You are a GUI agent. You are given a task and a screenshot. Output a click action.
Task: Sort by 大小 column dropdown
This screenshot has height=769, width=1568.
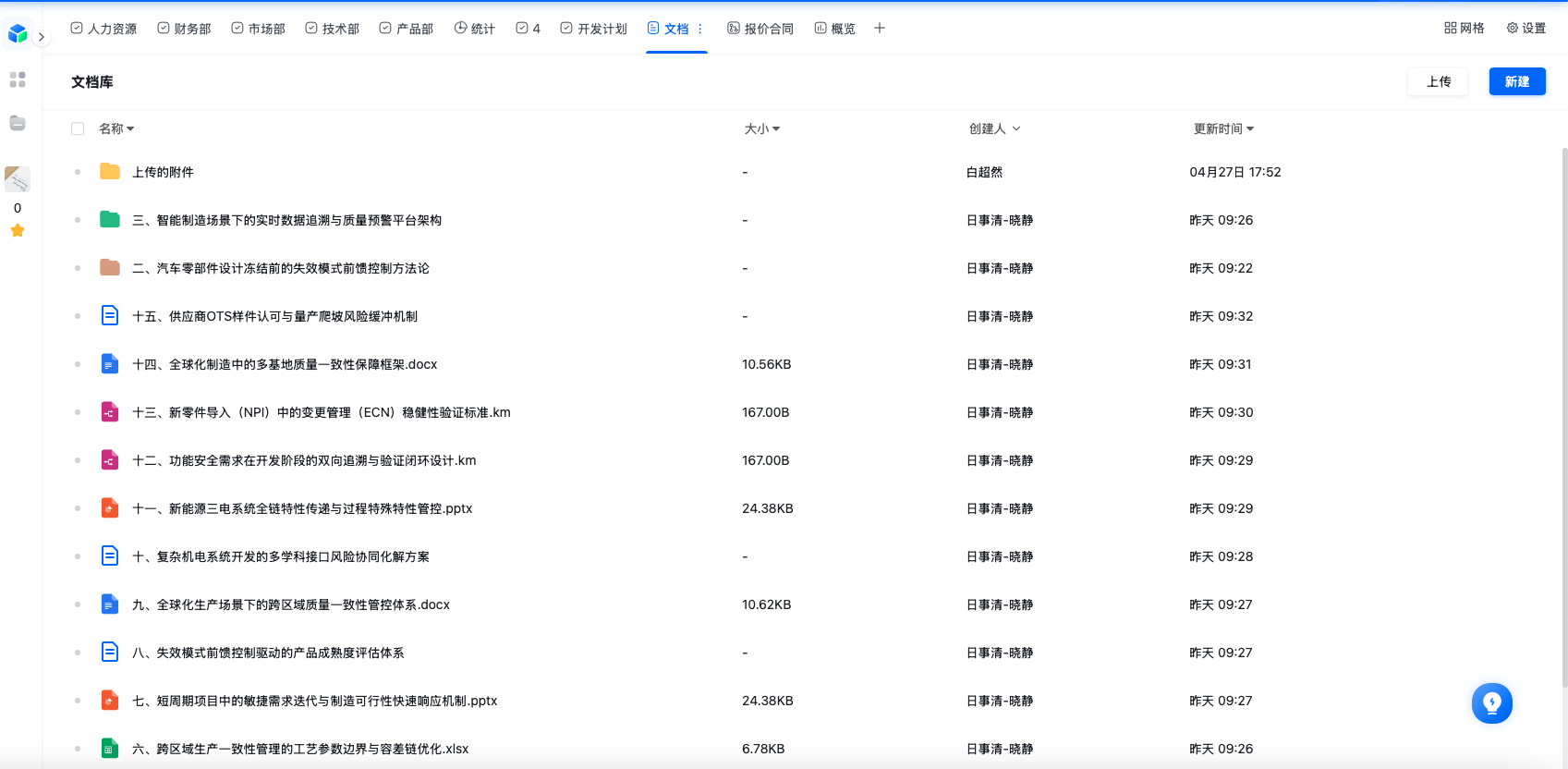762,128
